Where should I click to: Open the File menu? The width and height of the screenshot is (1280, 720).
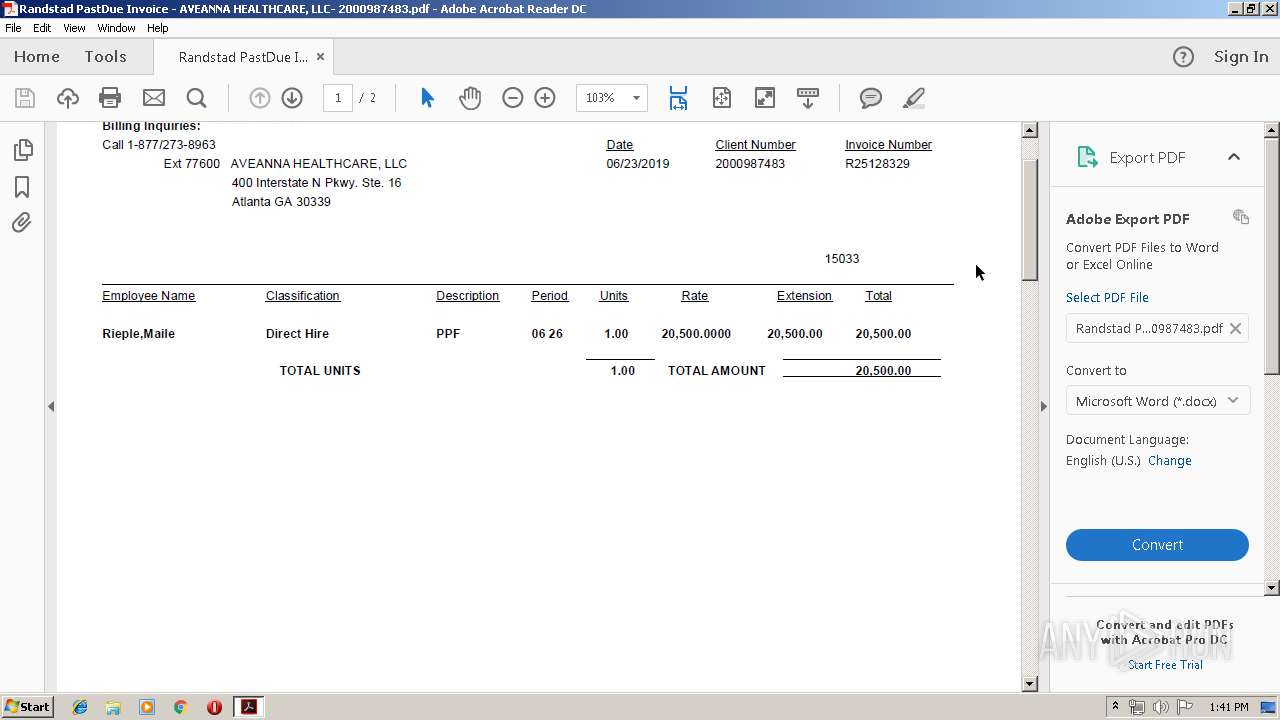13,28
